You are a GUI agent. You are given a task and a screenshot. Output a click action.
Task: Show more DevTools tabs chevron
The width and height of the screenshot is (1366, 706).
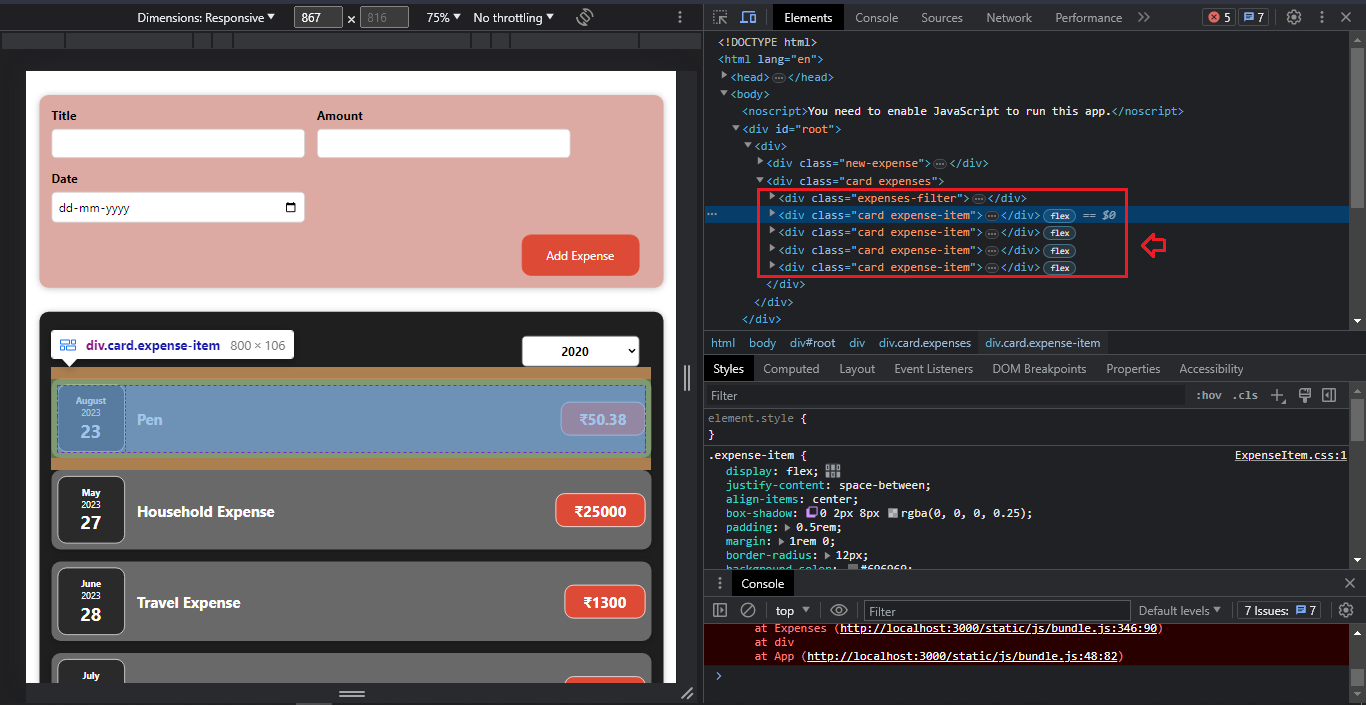coord(1144,17)
